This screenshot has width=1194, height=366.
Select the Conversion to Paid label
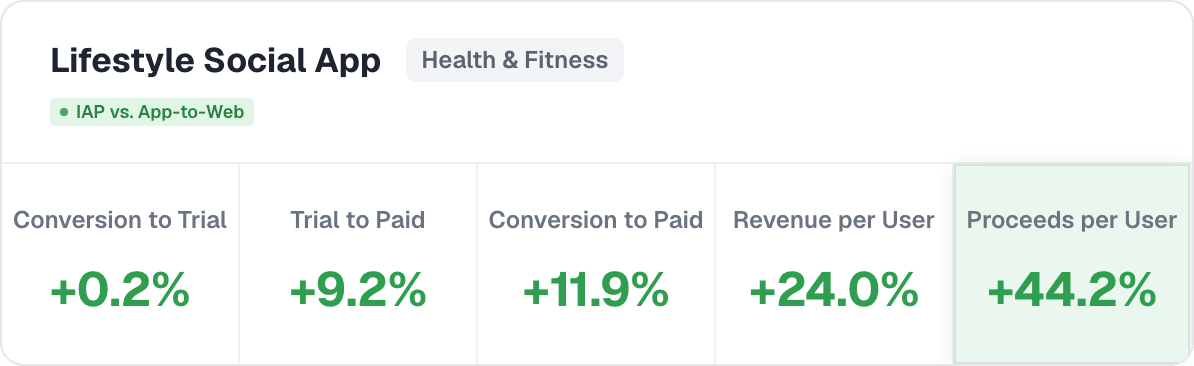tap(595, 221)
